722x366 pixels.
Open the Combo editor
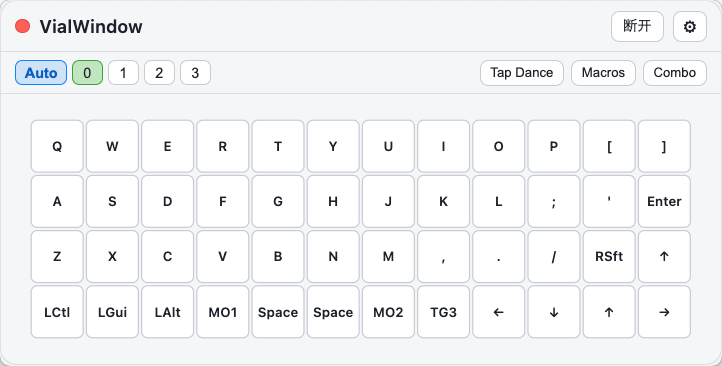[675, 73]
